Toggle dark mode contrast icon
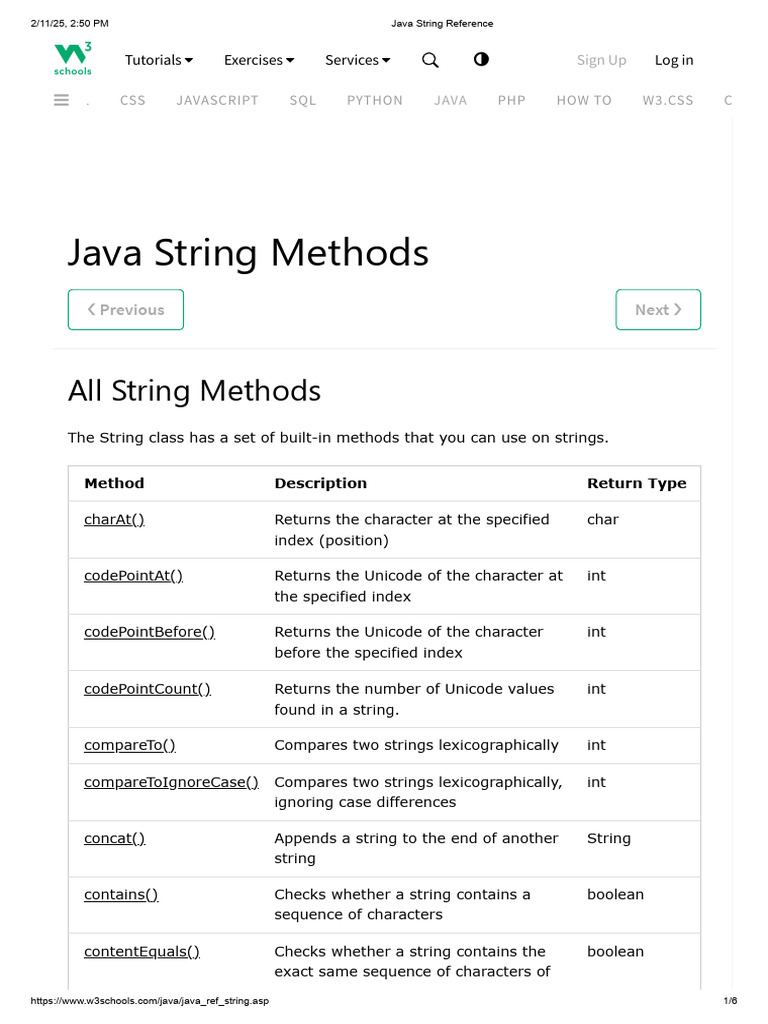 481,60
